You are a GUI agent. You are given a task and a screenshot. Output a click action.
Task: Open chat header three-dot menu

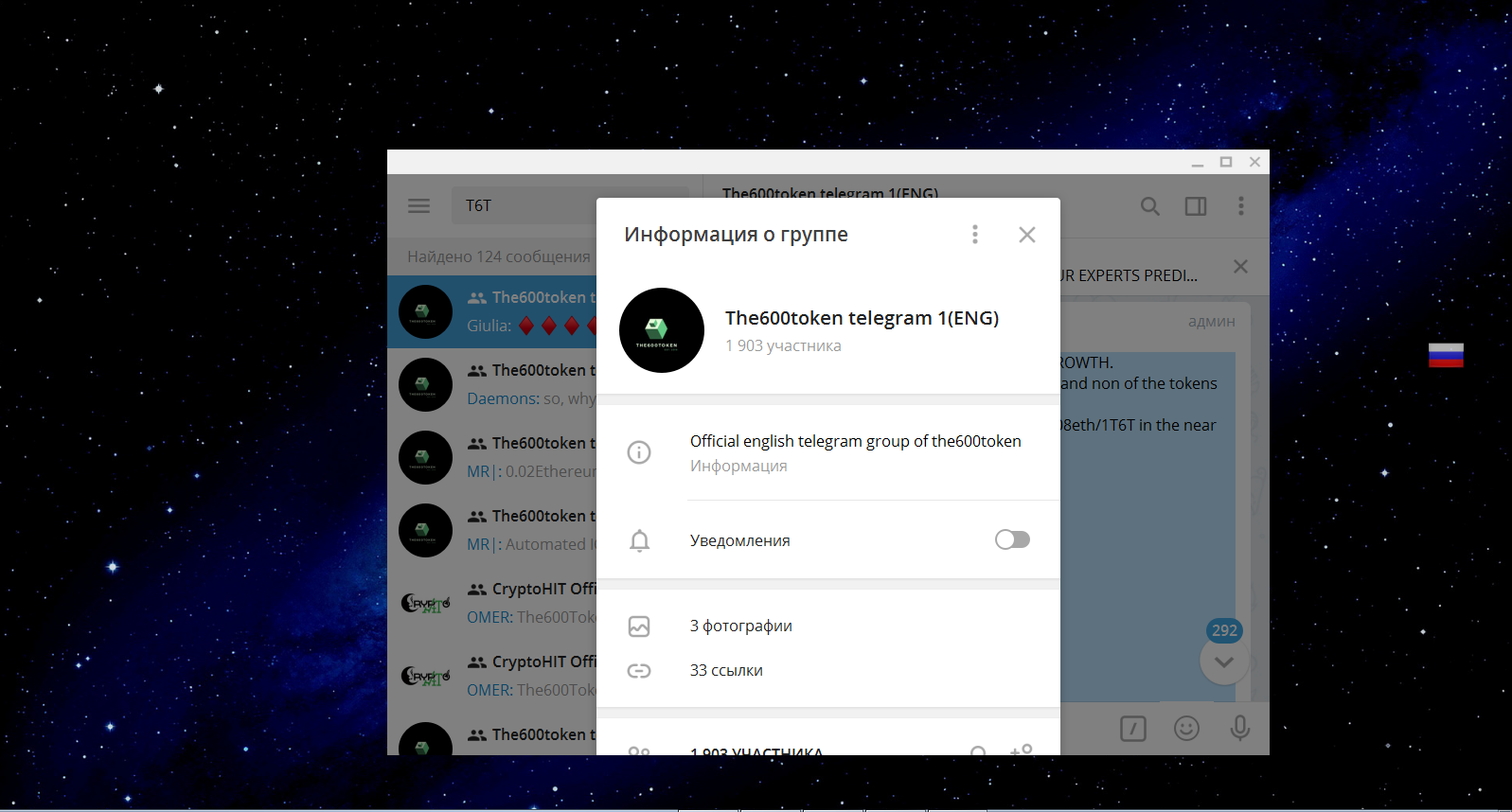[x=1241, y=205]
